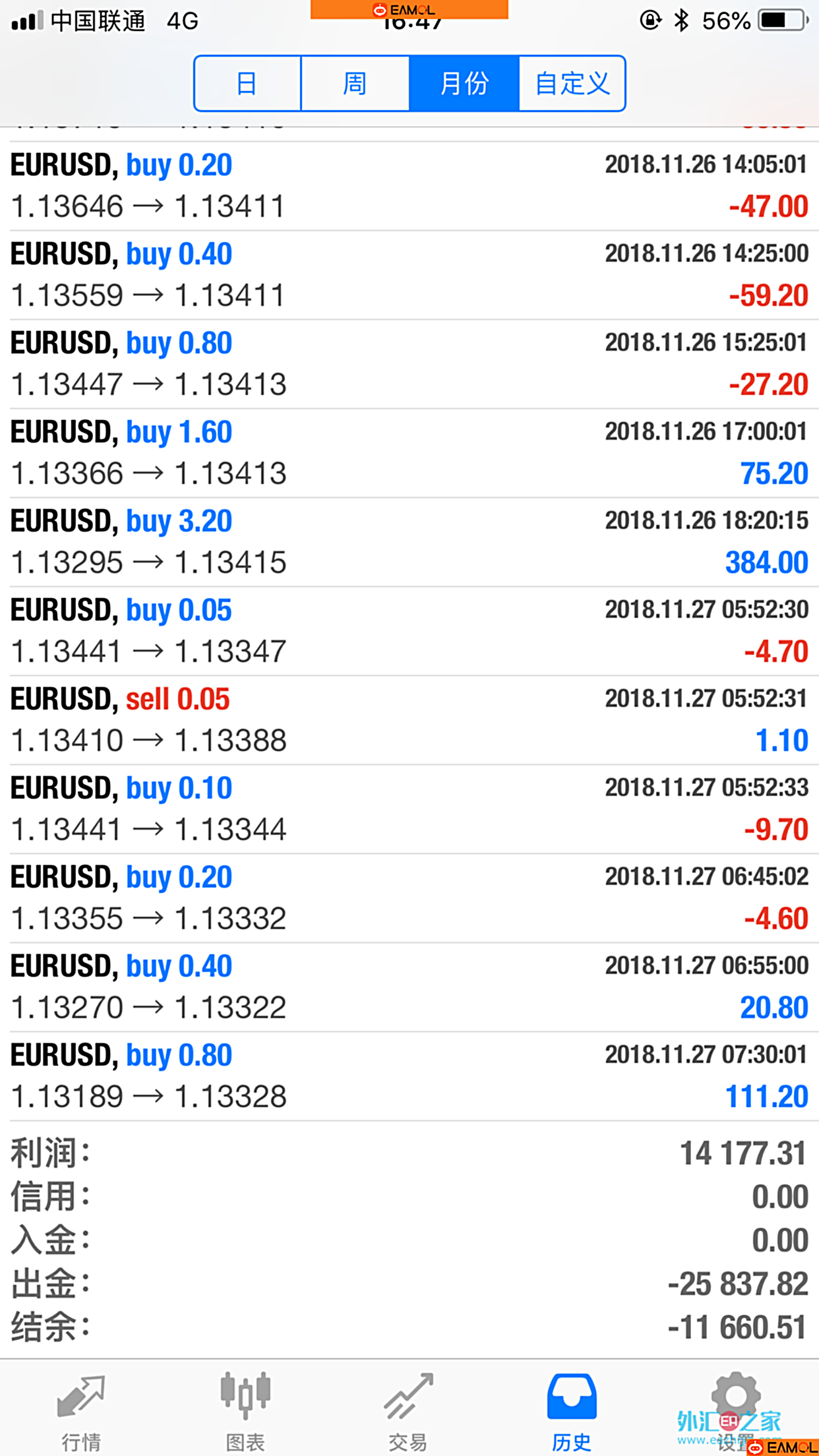Tap the Bluetooth status icon
Image resolution: width=819 pixels, height=1456 pixels.
pyautogui.click(x=681, y=20)
